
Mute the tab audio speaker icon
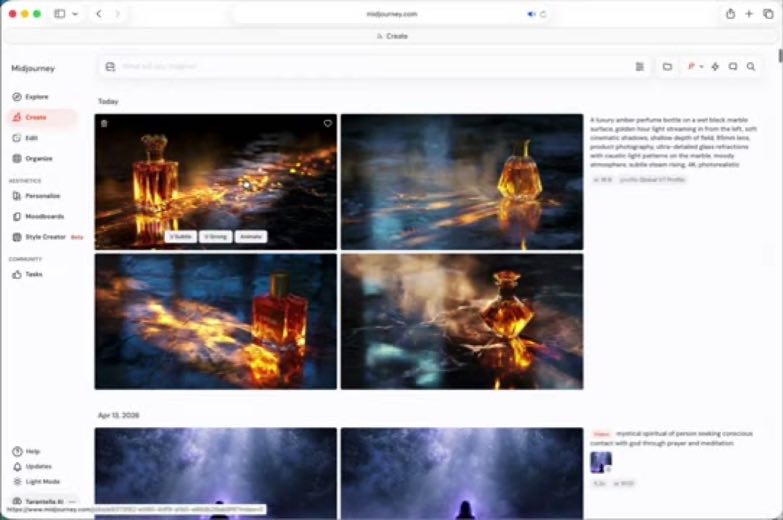[x=531, y=14]
